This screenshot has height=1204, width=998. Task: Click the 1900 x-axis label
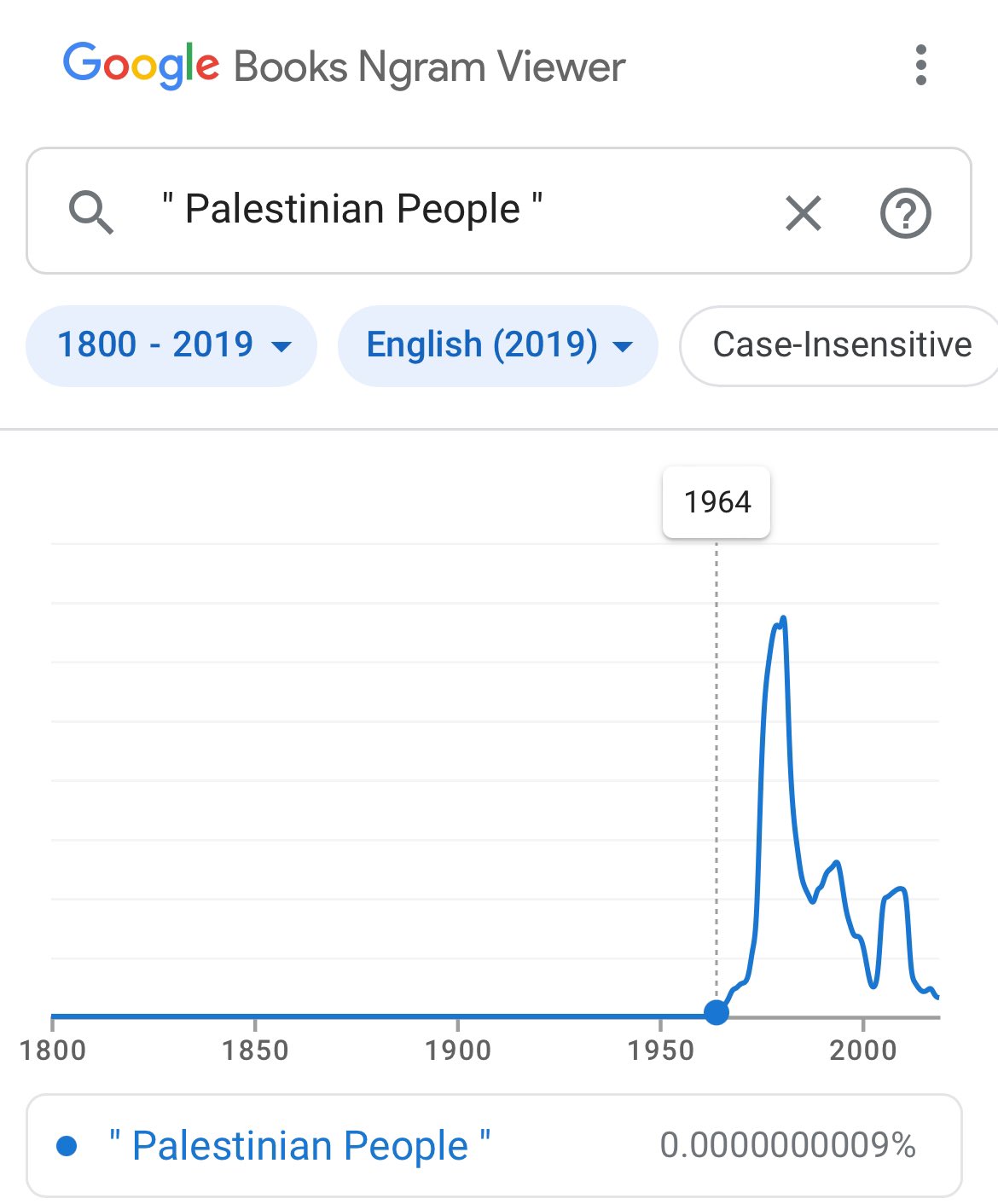point(458,1050)
